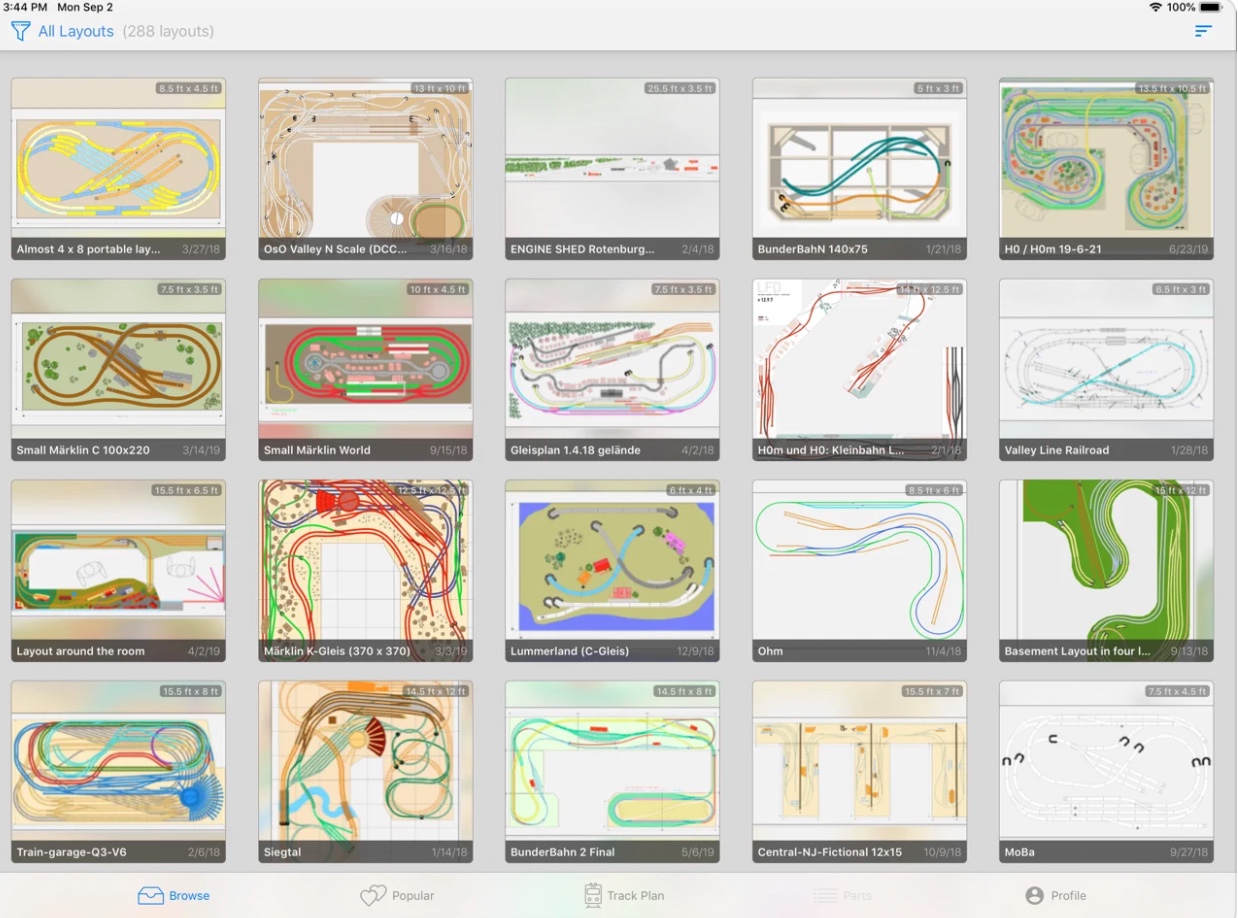Open Small Märklin World layout
Screen dimensions: 1238x918
[365, 370]
